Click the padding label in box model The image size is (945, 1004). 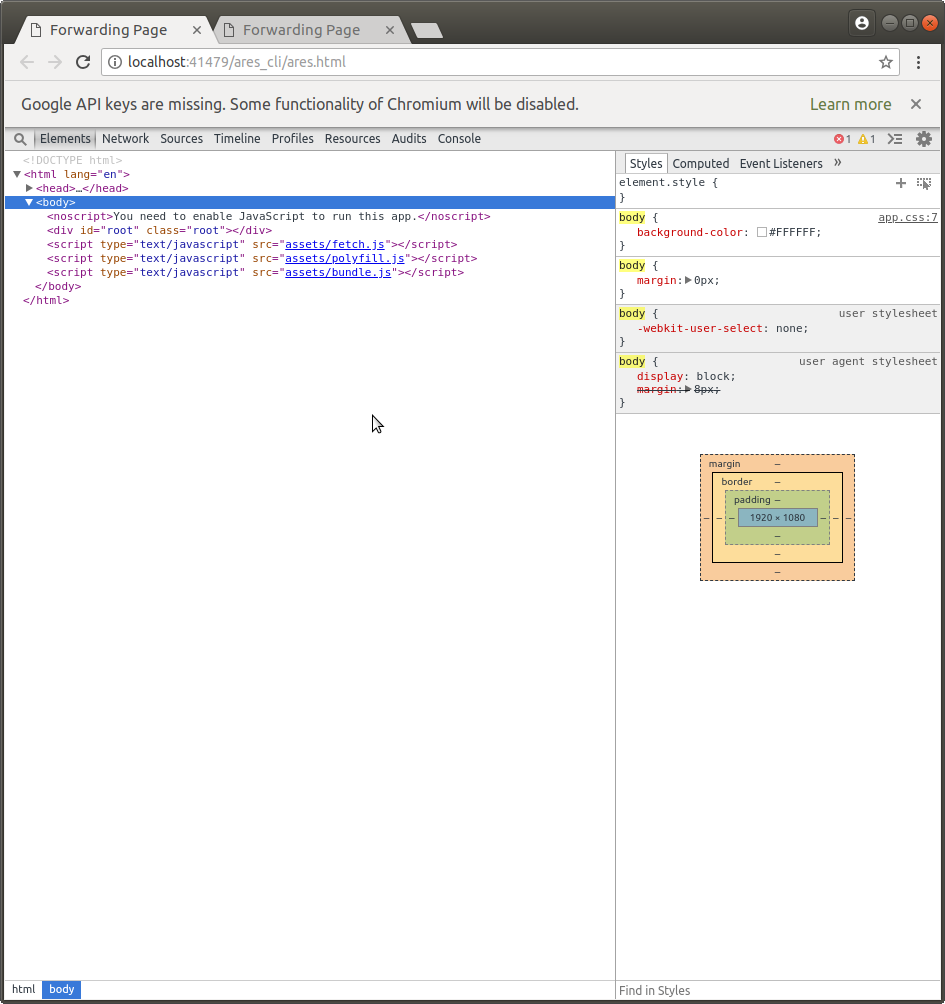pos(752,499)
